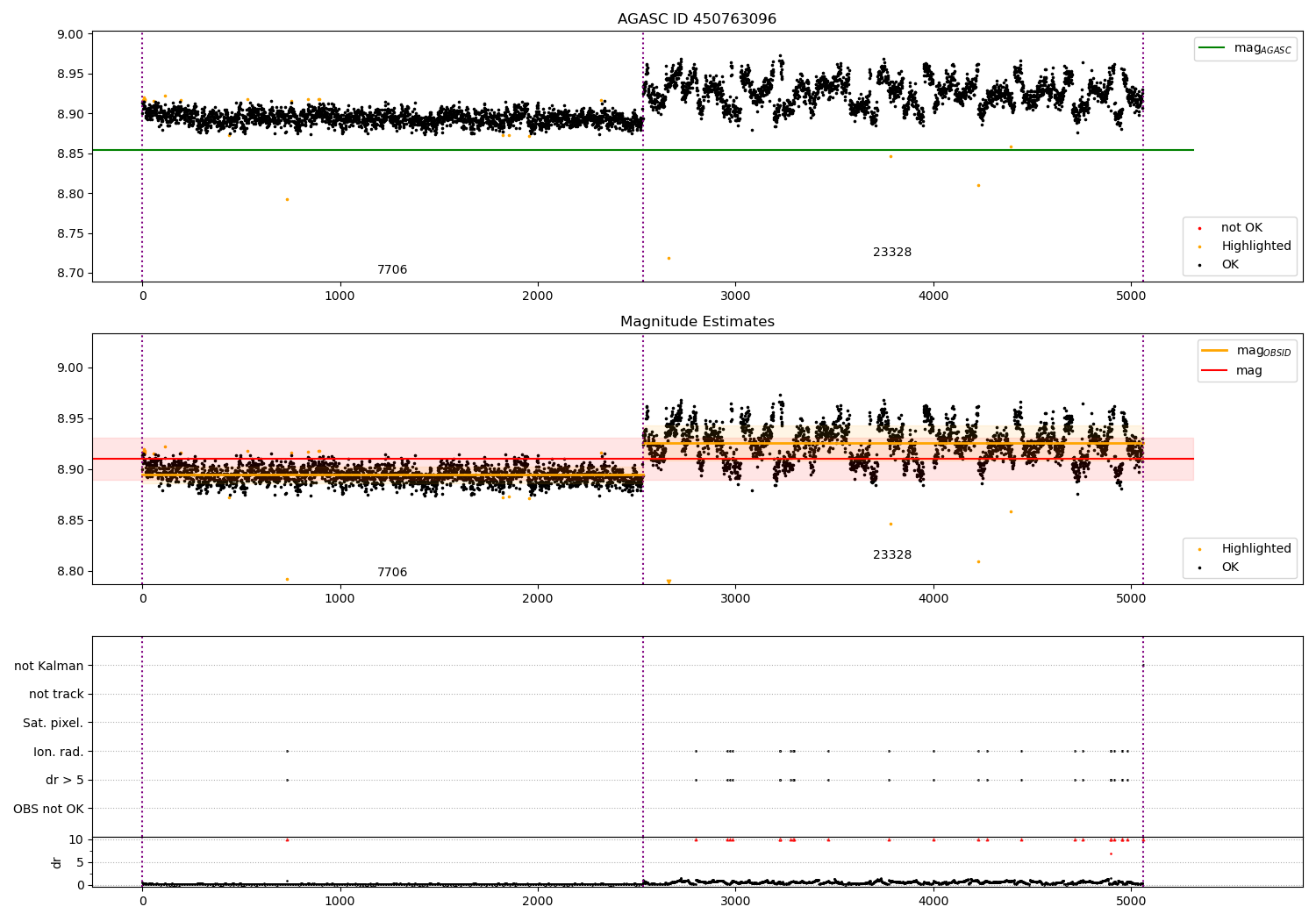Click the 'dr > 5' row label

[65, 781]
